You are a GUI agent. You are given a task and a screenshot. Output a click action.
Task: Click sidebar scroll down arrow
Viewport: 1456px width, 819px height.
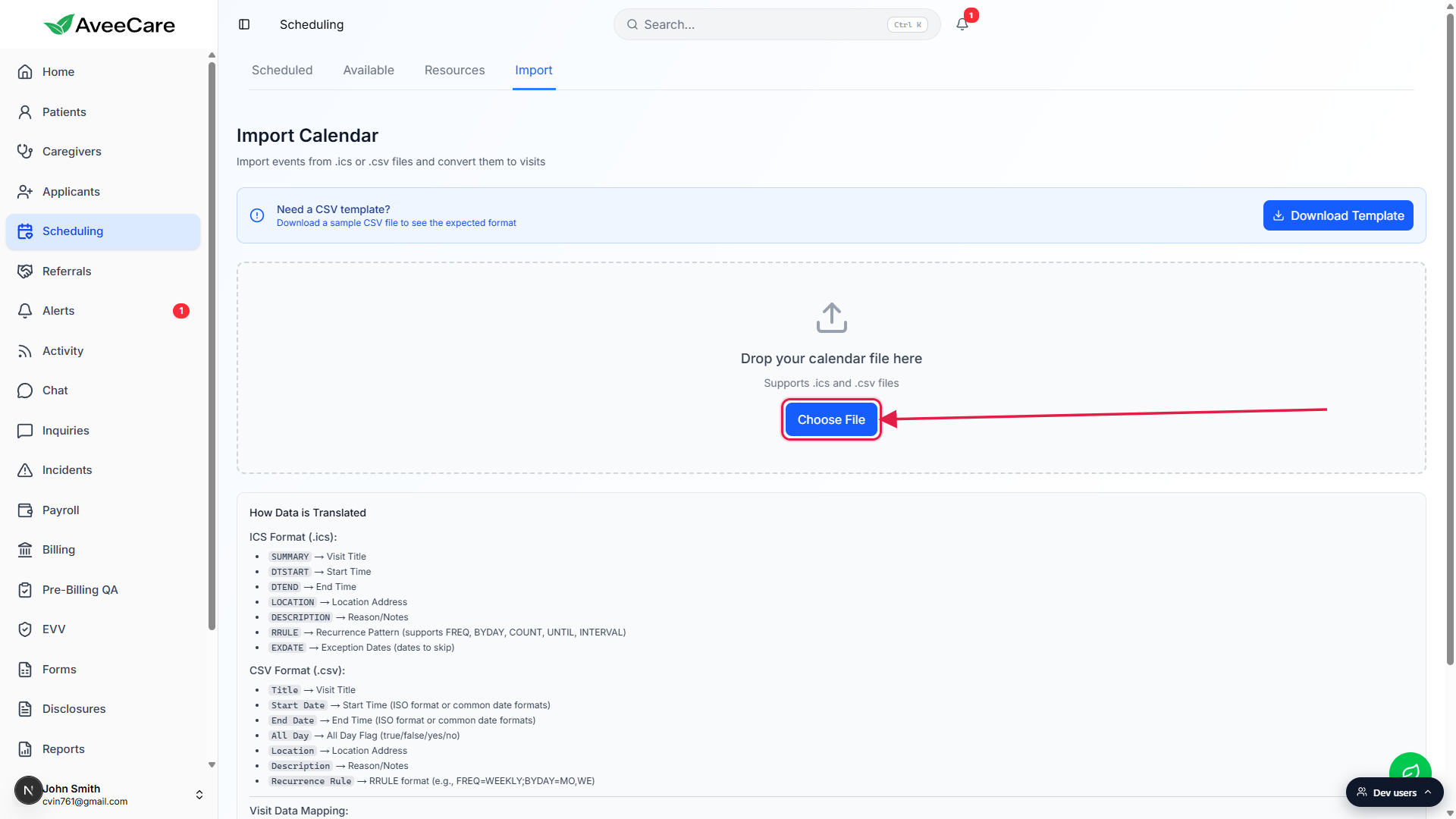[x=212, y=764]
